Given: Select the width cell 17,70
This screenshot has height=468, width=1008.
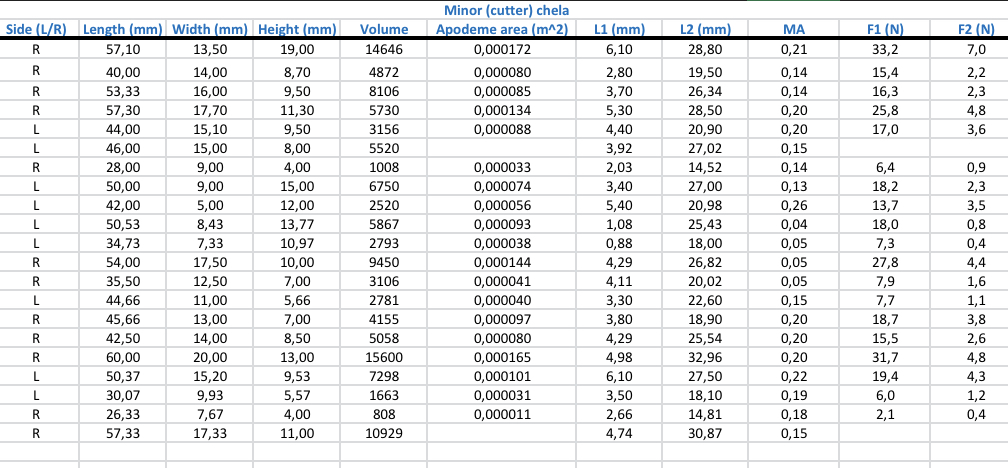Looking at the screenshot, I should 210,111.
